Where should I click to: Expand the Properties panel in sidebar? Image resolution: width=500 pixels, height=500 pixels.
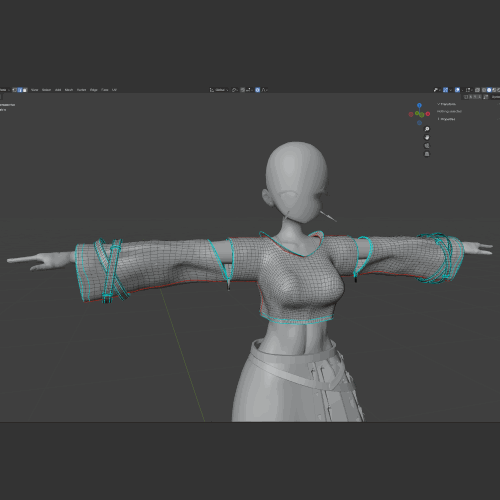tap(446, 119)
